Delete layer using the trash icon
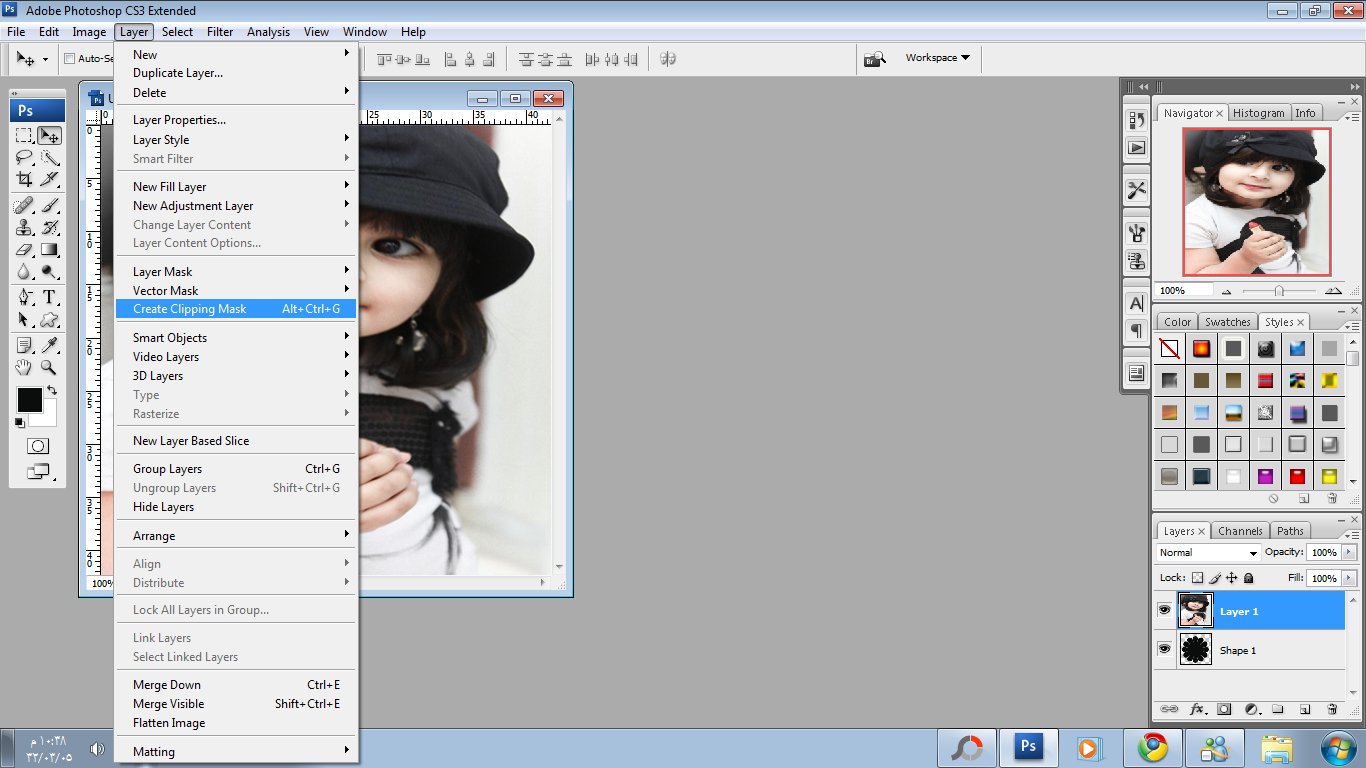Screen dimensions: 1366x768 point(1332,709)
